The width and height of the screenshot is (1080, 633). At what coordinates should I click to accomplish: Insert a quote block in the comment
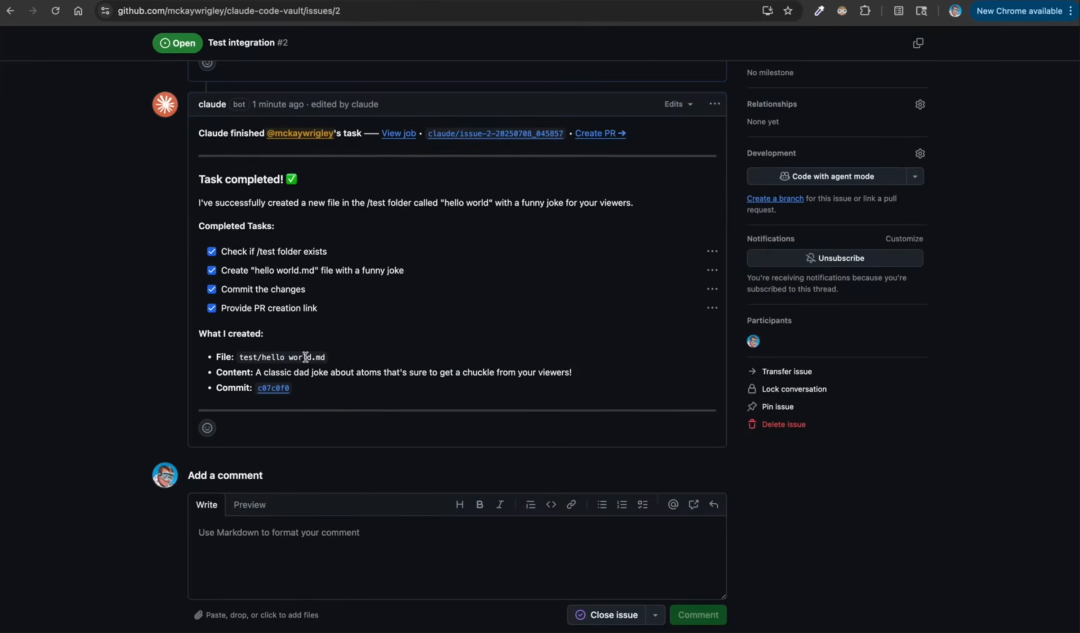point(530,505)
